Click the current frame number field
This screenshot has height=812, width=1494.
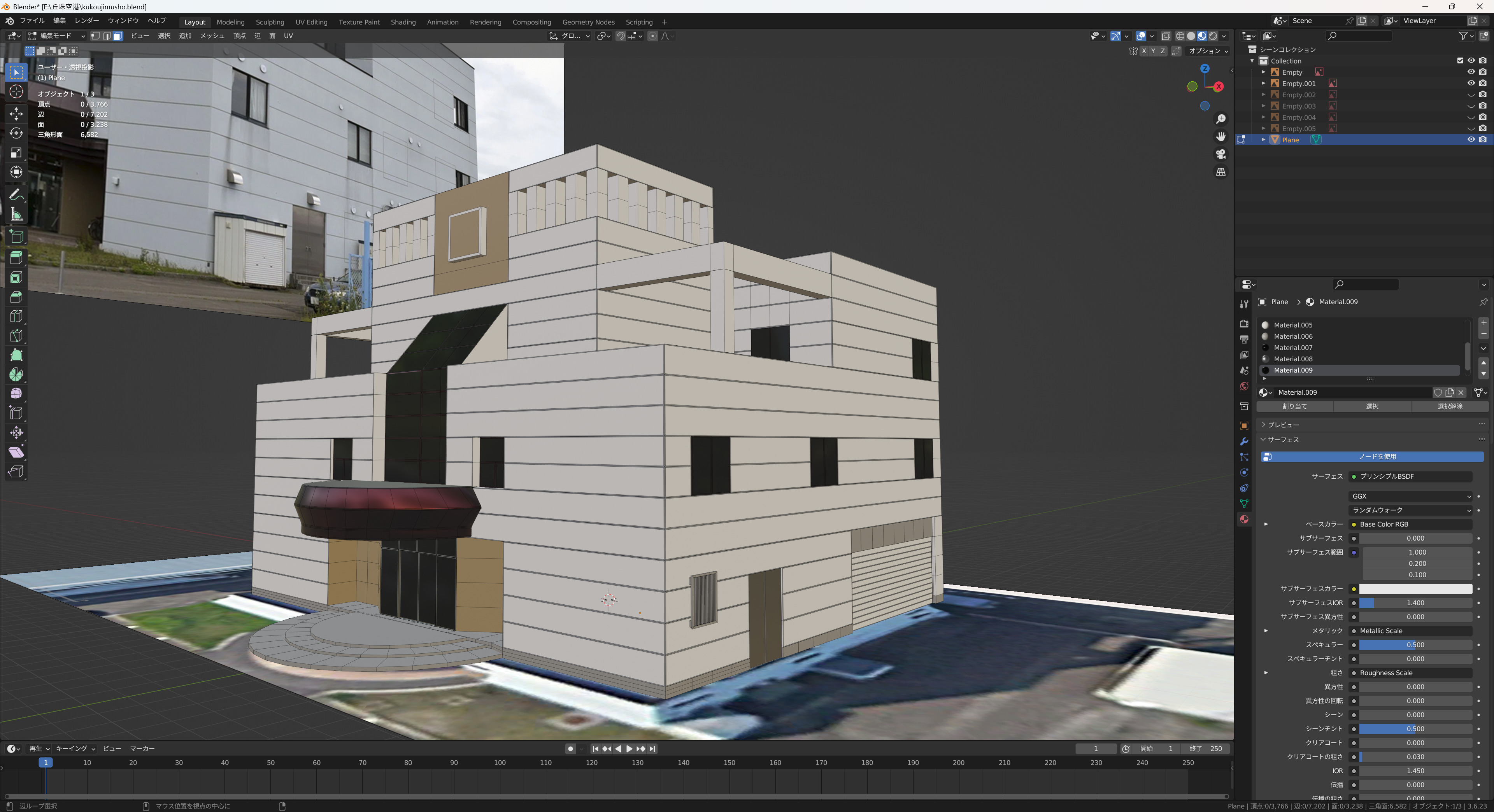[x=1096, y=749]
